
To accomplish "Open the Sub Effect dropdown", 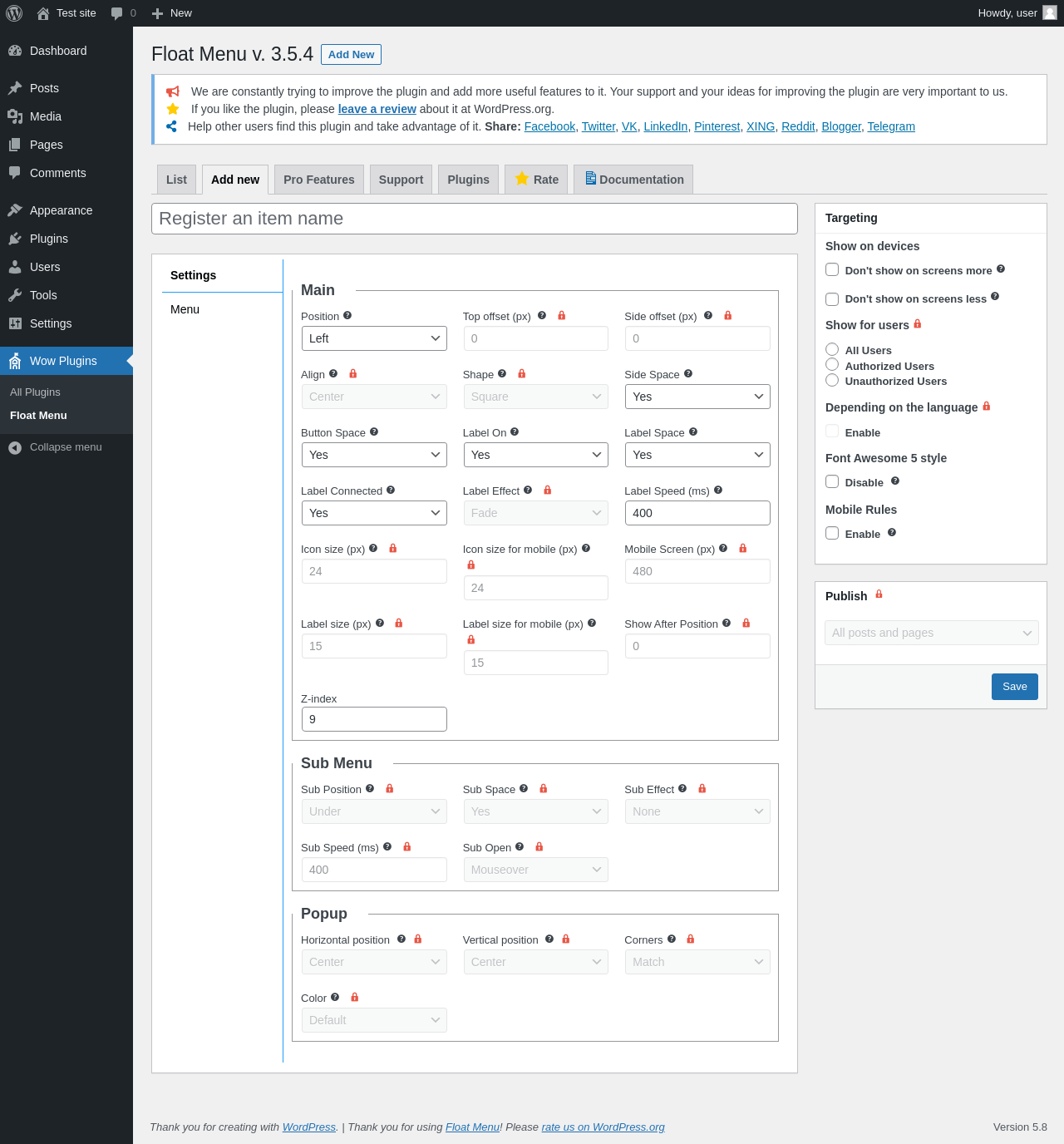I will click(697, 811).
